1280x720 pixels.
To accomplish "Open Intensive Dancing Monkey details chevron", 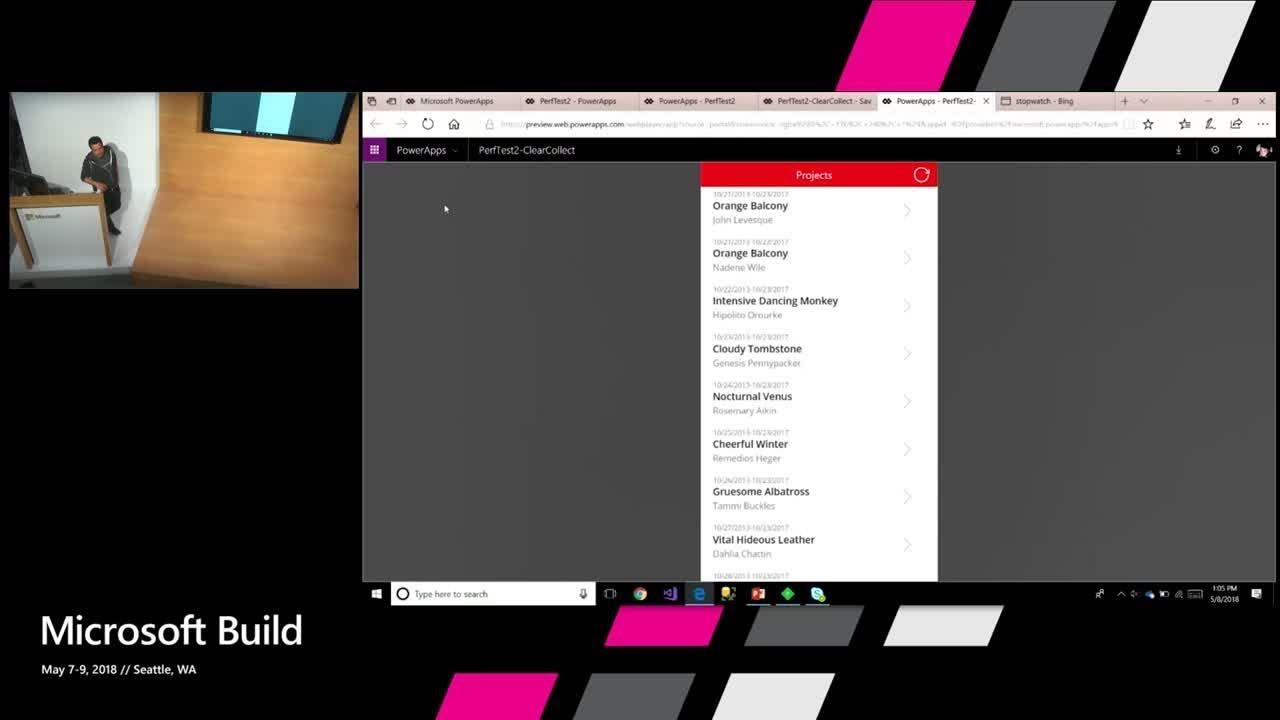I will pos(907,306).
